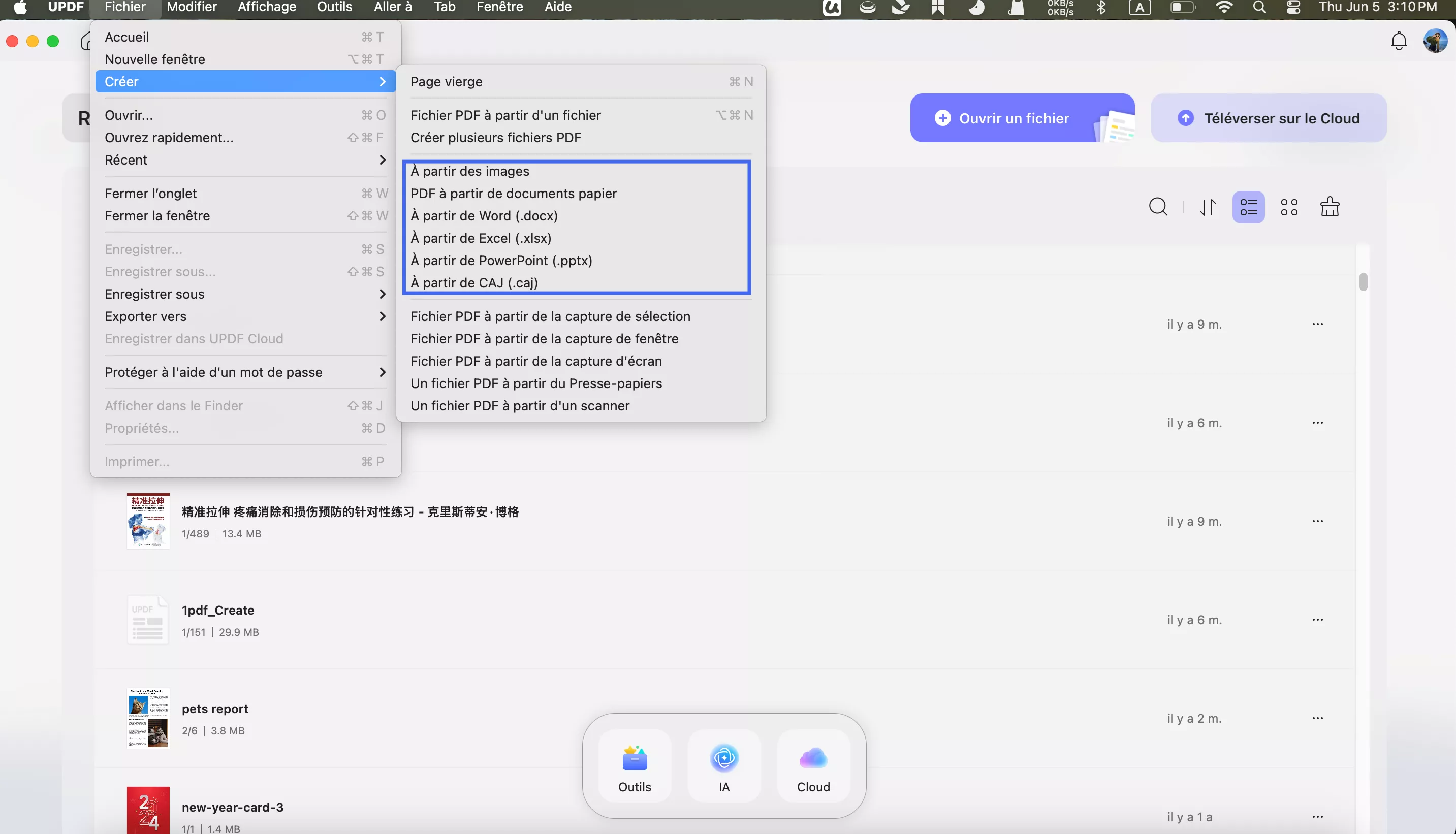This screenshot has width=1456, height=834.
Task: Expand Protéger à l'aide d'un mot de passe
Action: [245, 372]
